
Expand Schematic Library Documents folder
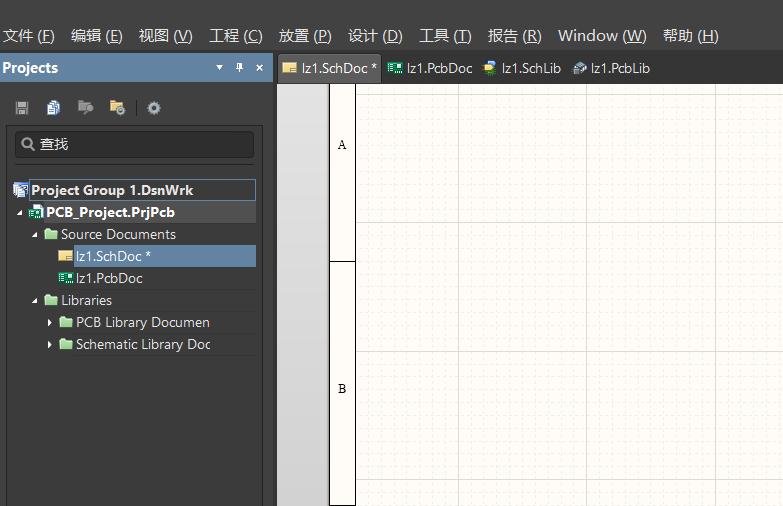pos(49,345)
